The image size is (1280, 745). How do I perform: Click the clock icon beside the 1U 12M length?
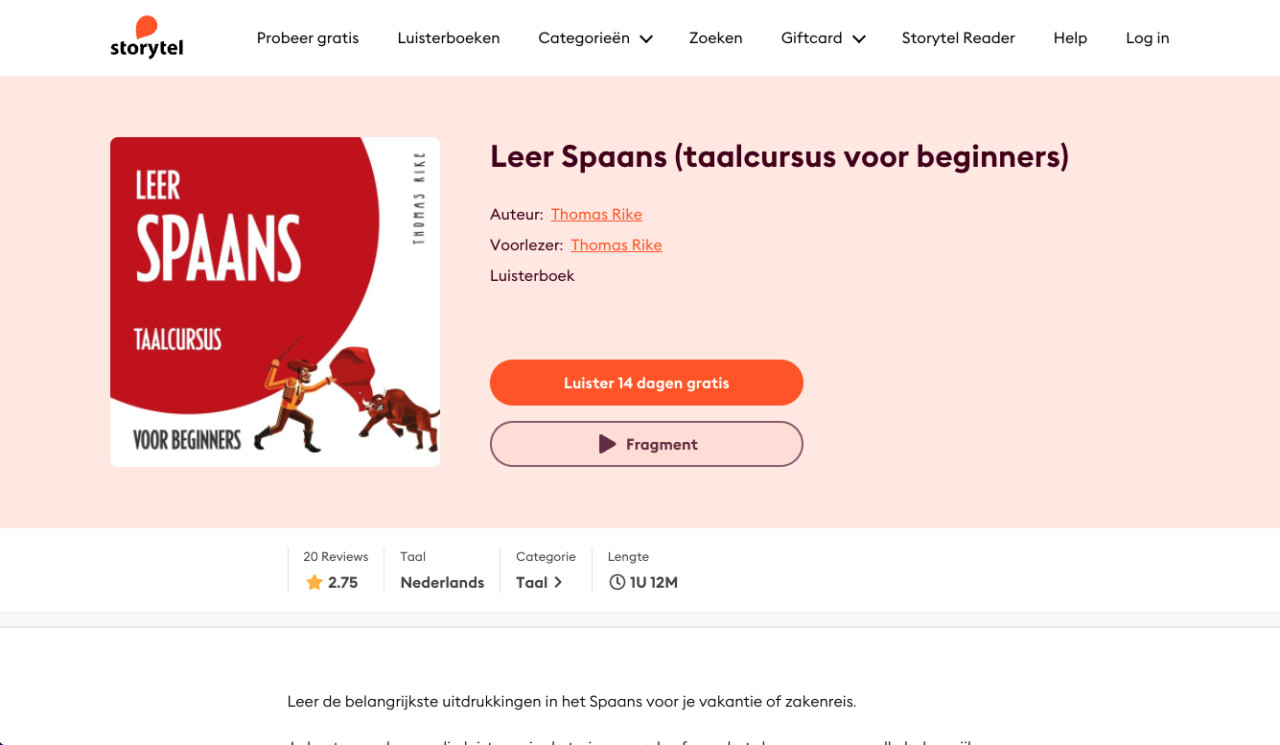pyautogui.click(x=617, y=582)
